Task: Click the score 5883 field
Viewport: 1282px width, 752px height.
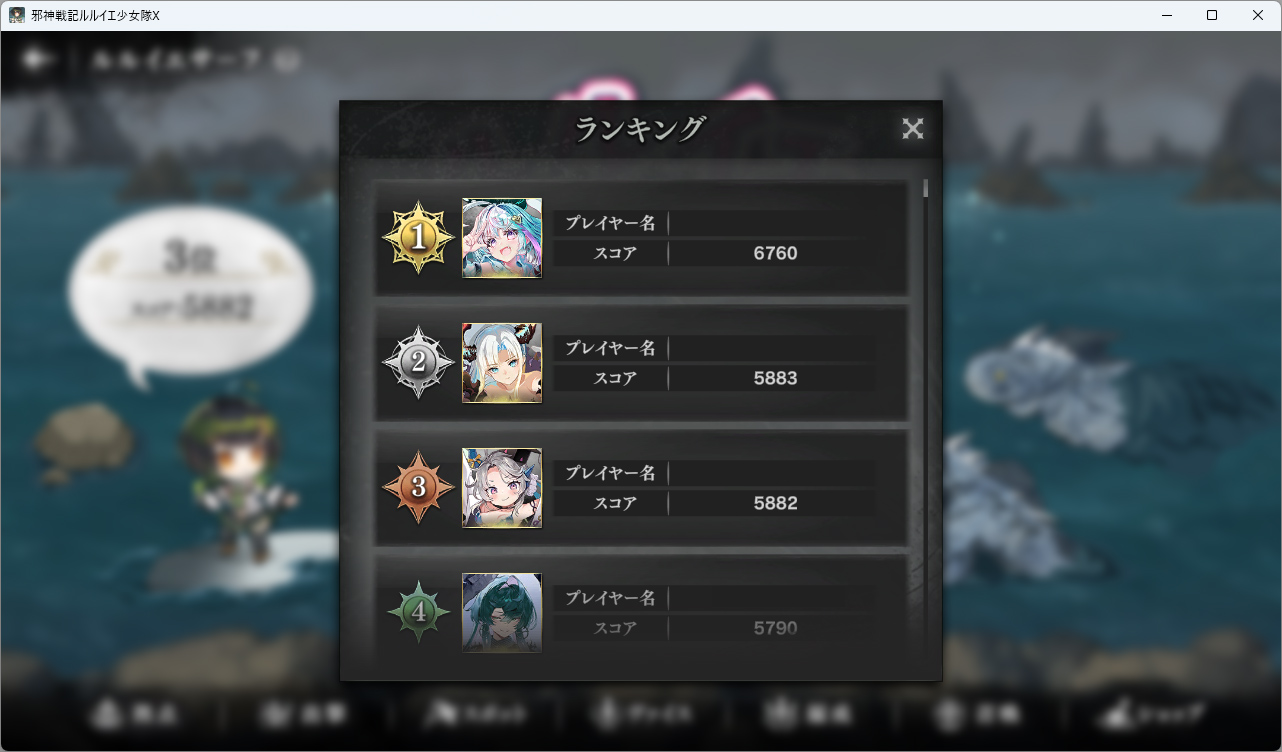Action: (775, 379)
